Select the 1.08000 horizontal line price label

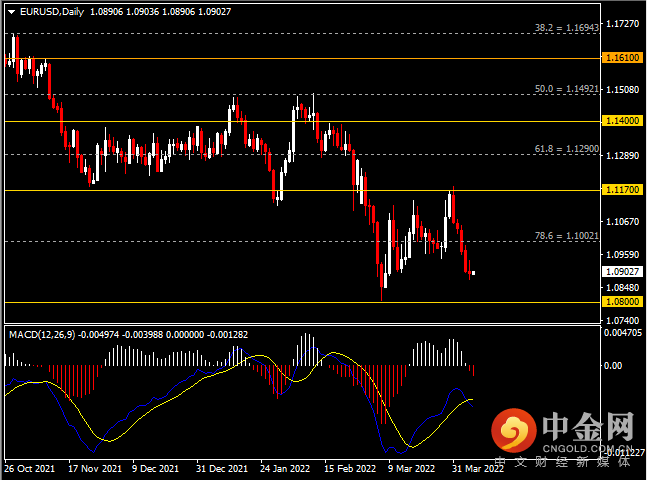(622, 302)
